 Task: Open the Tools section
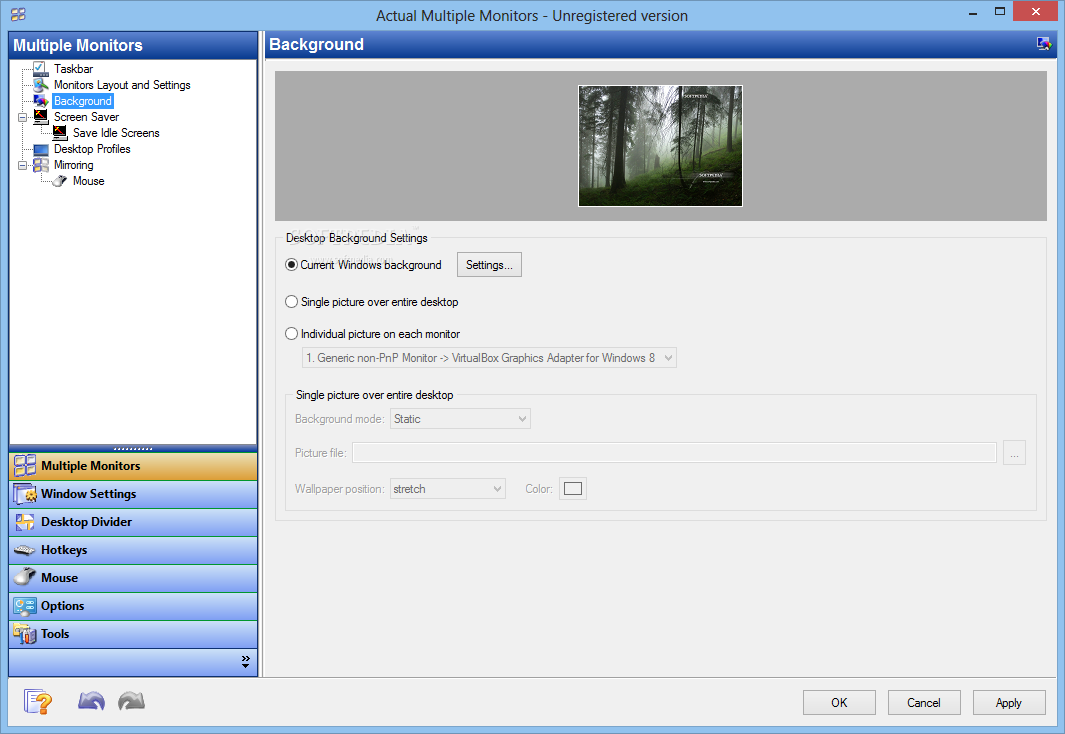tap(133, 634)
